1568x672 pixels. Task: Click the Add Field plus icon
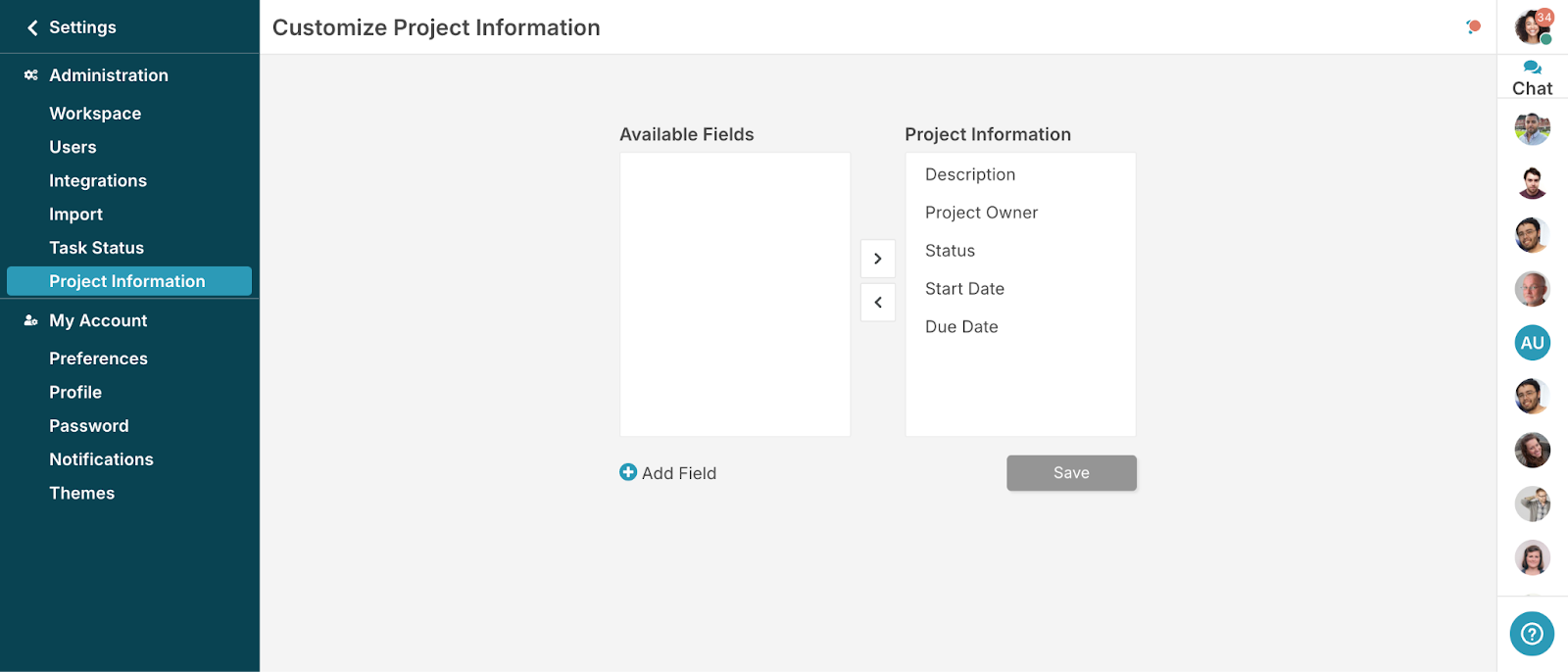click(x=628, y=472)
